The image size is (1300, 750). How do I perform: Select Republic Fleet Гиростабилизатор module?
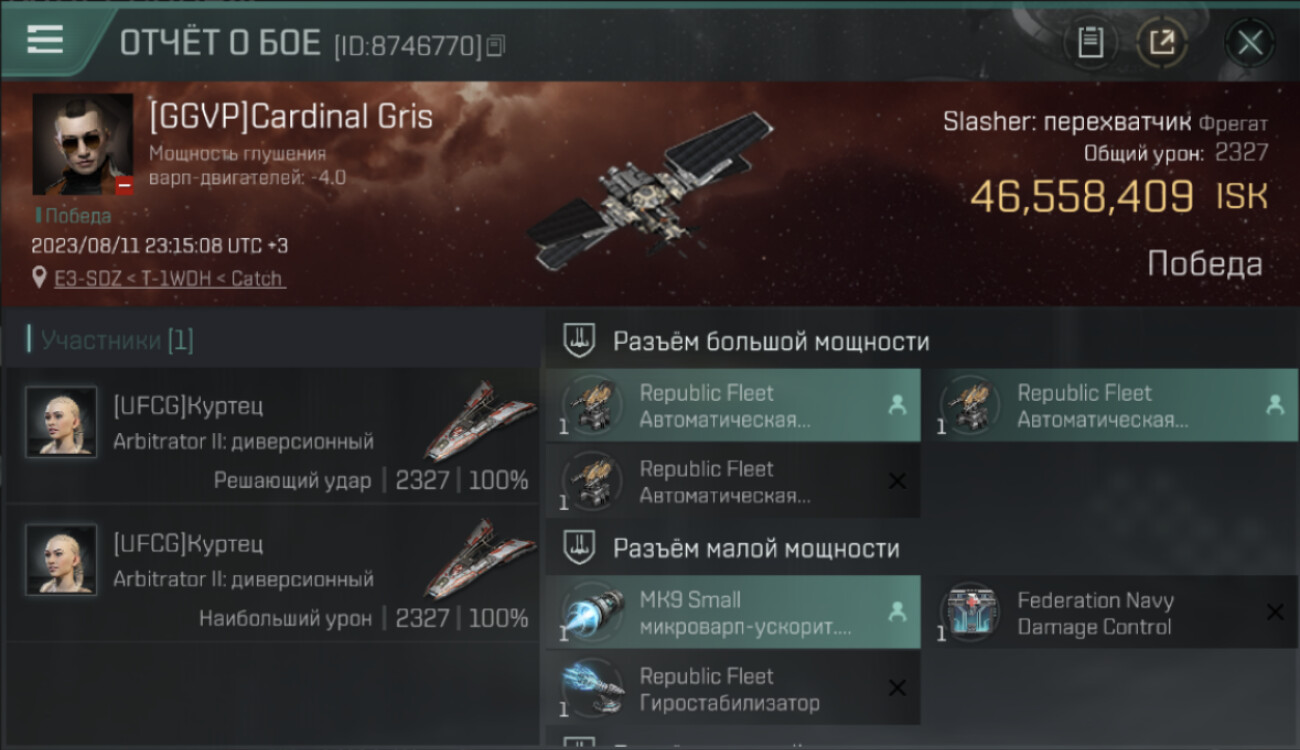[733, 688]
